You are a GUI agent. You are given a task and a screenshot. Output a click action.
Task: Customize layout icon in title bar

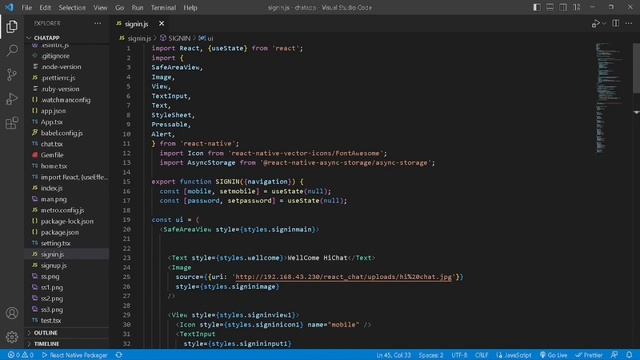(x=576, y=7)
